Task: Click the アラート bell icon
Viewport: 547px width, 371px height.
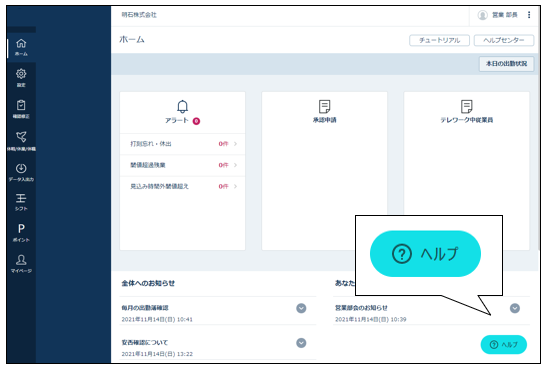Action: [x=182, y=106]
